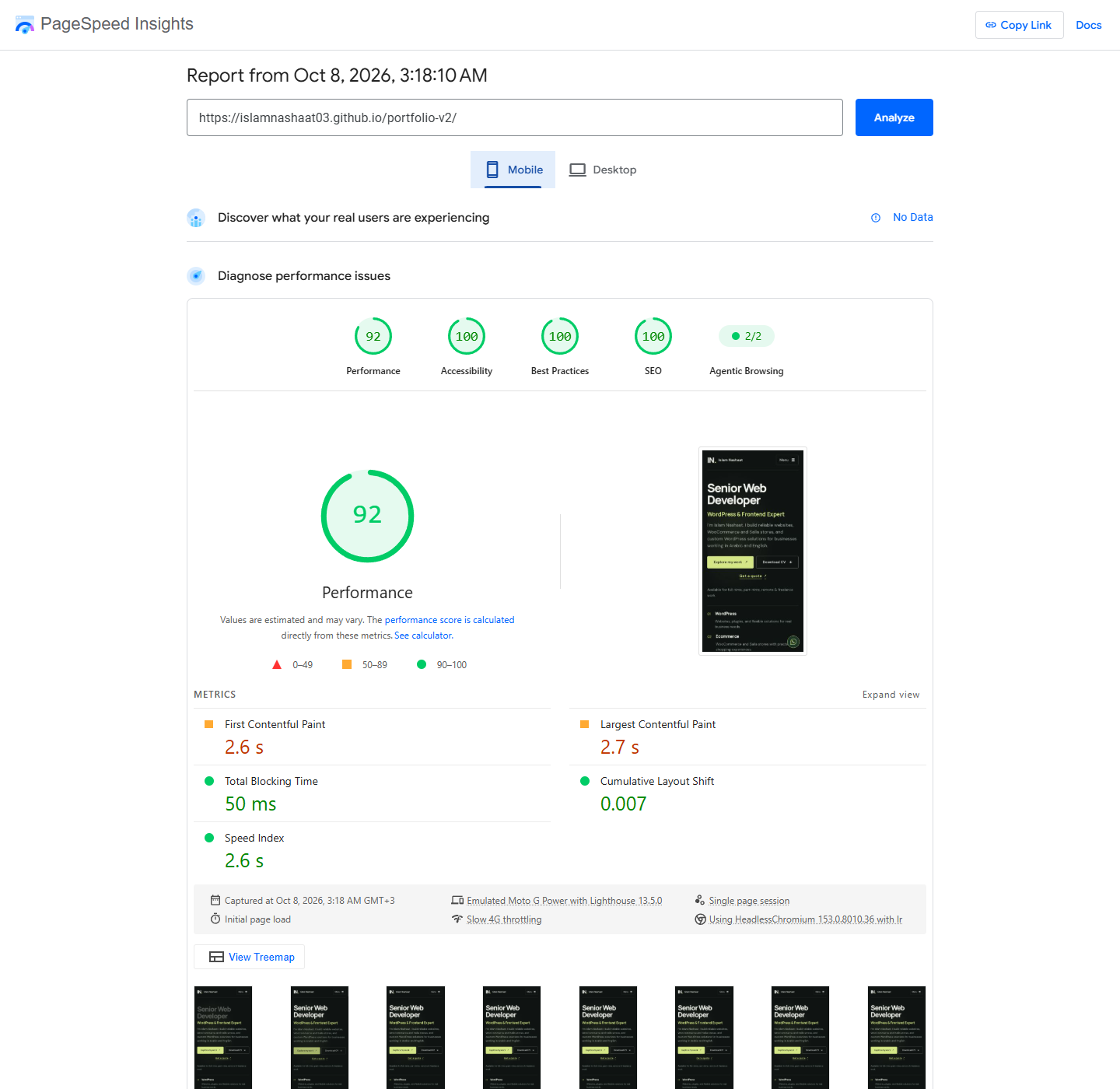Click the orange square beside Largest Contentful Paint
Viewport: 1120px width, 1089px height.
[584, 724]
